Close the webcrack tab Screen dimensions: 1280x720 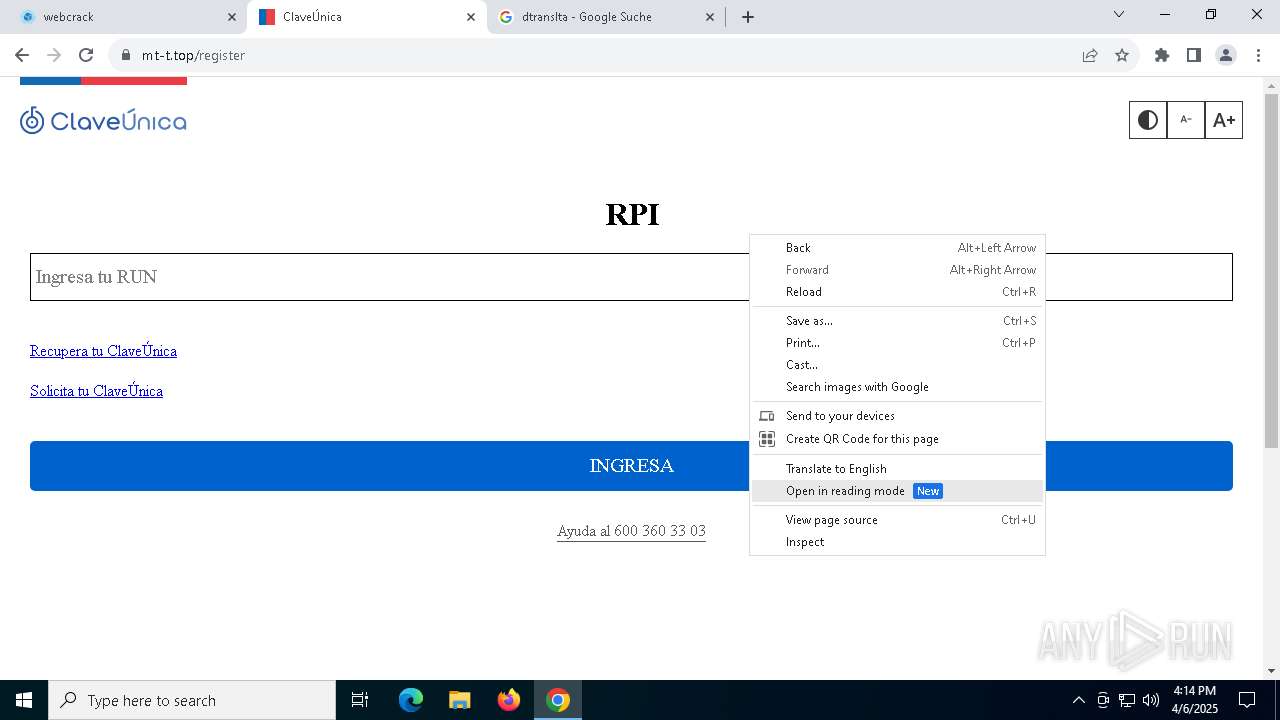pyautogui.click(x=232, y=17)
